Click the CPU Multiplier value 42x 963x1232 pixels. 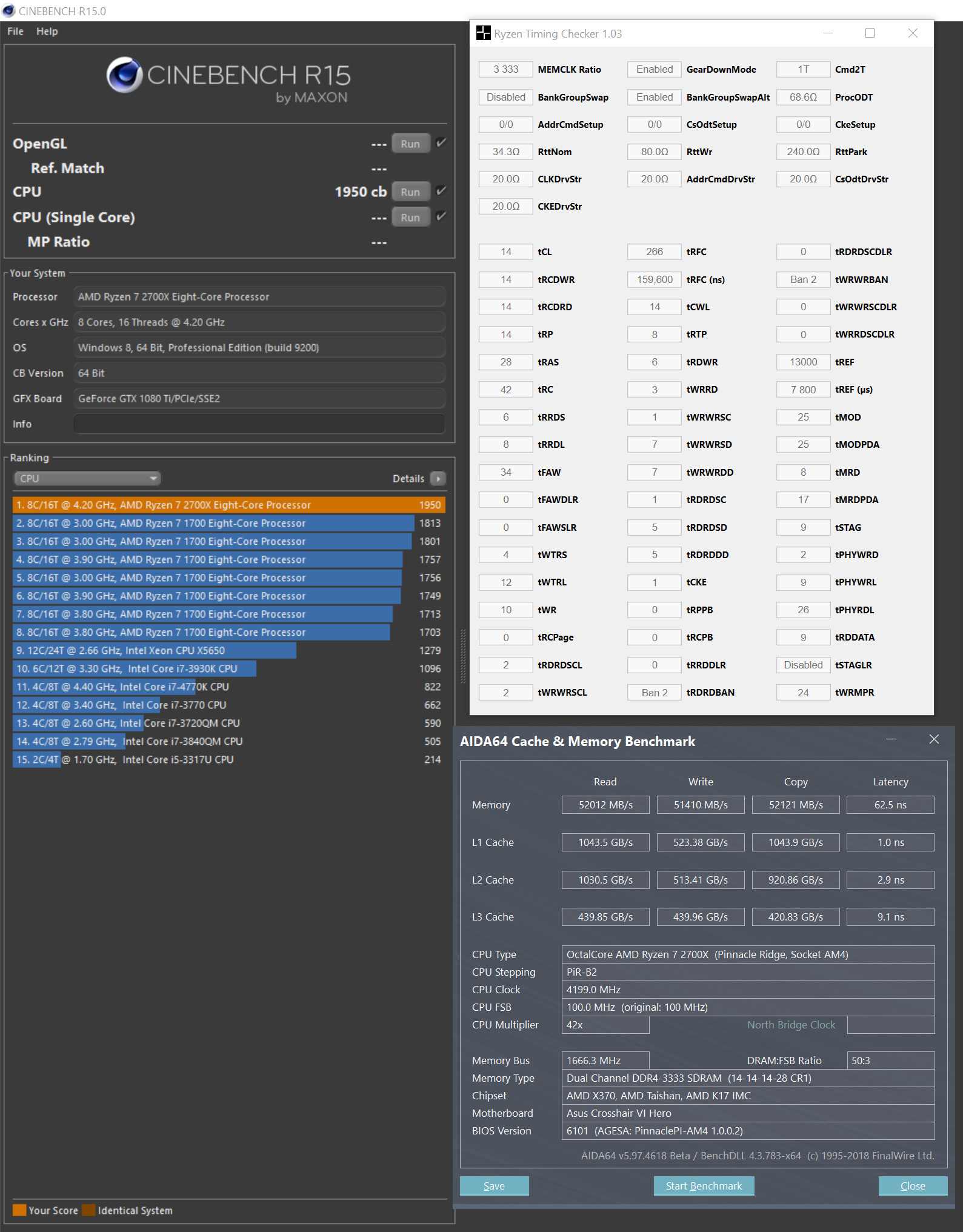pyautogui.click(x=605, y=1025)
